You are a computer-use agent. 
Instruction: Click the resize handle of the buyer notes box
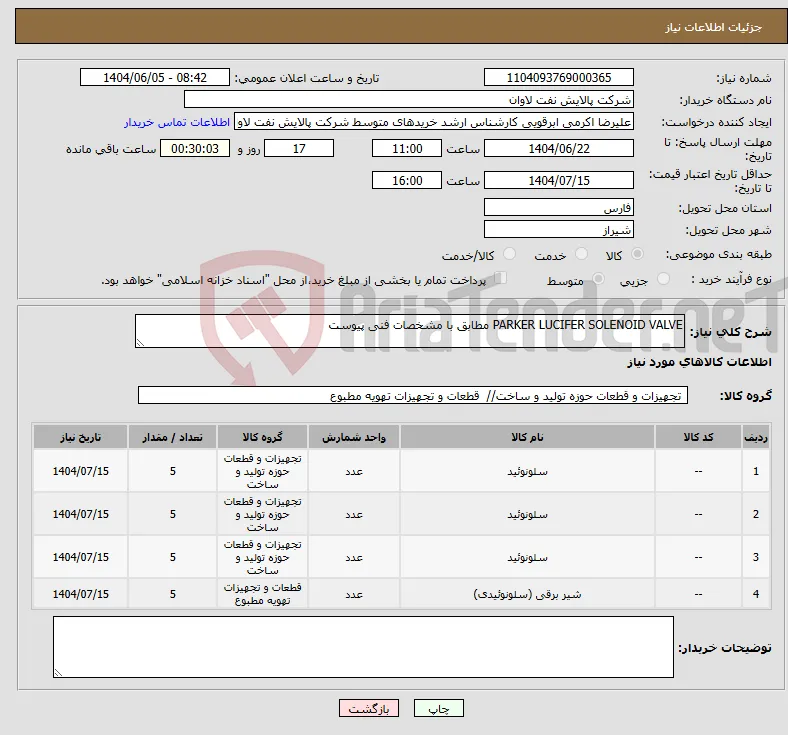58,672
